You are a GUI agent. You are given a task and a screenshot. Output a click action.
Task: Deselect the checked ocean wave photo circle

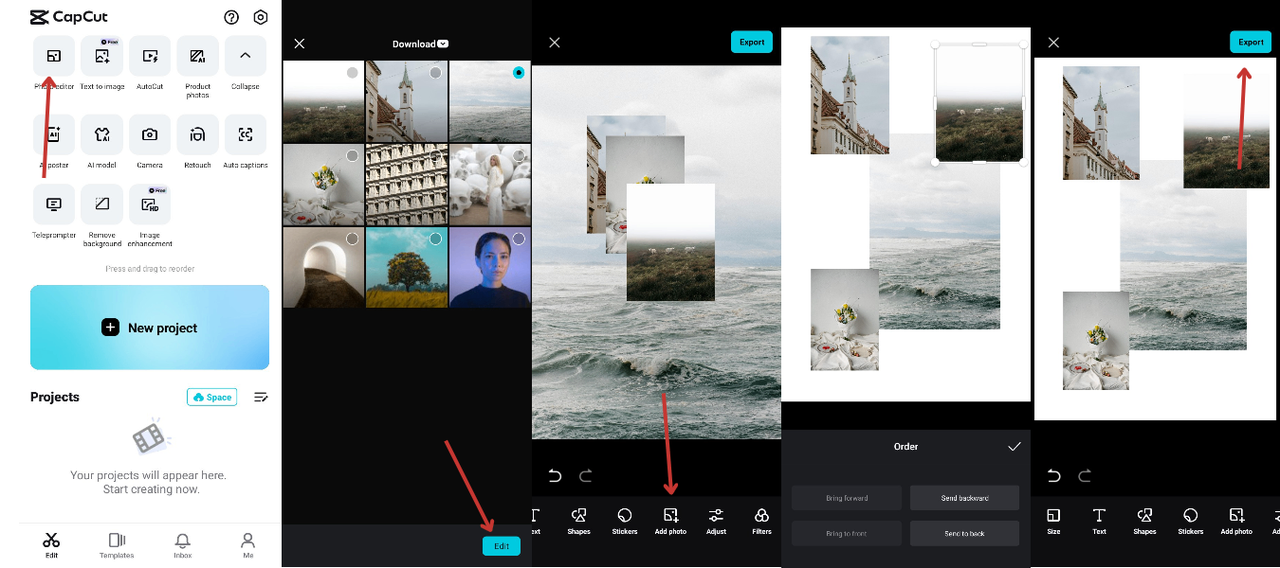518,73
